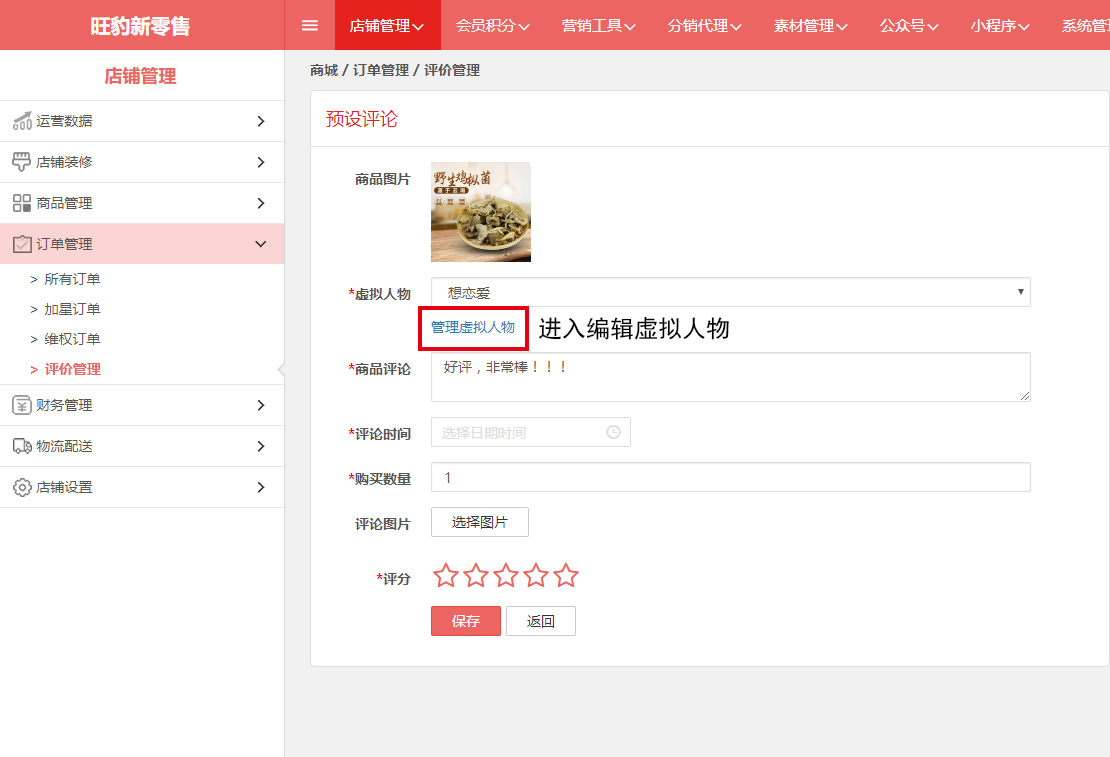Viewport: 1110px width, 757px height.
Task: Click the 保存 button
Action: (x=465, y=621)
